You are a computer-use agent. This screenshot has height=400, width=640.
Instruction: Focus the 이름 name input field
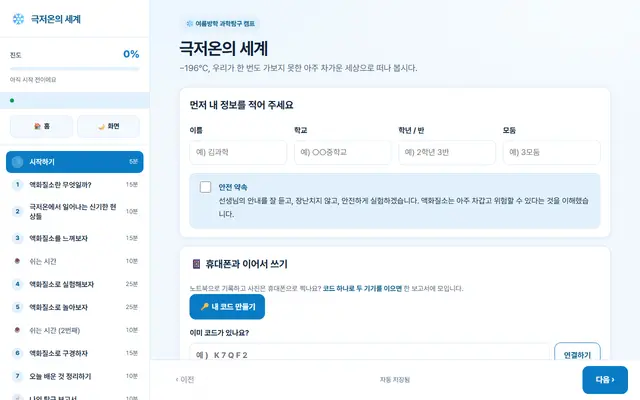[238, 152]
